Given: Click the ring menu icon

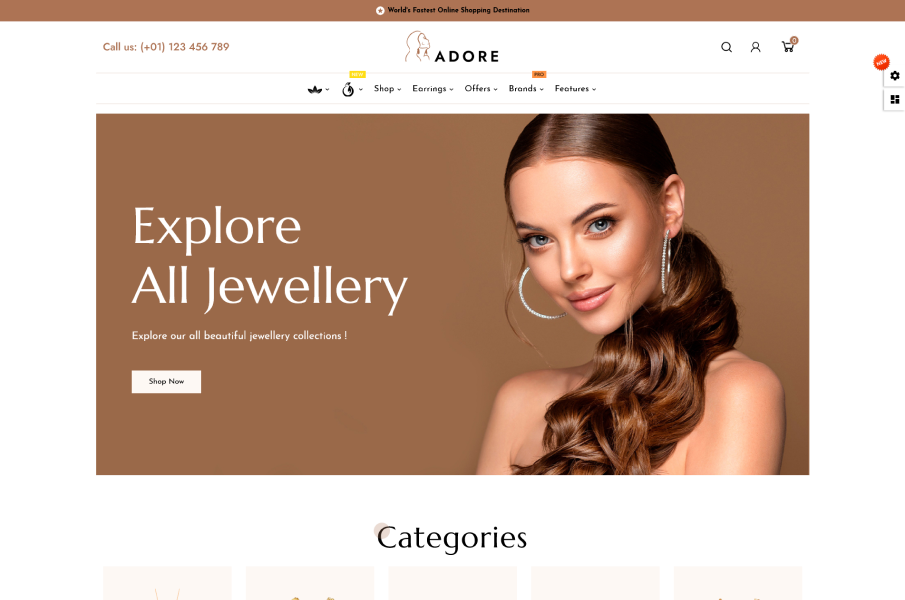Looking at the screenshot, I should (347, 89).
